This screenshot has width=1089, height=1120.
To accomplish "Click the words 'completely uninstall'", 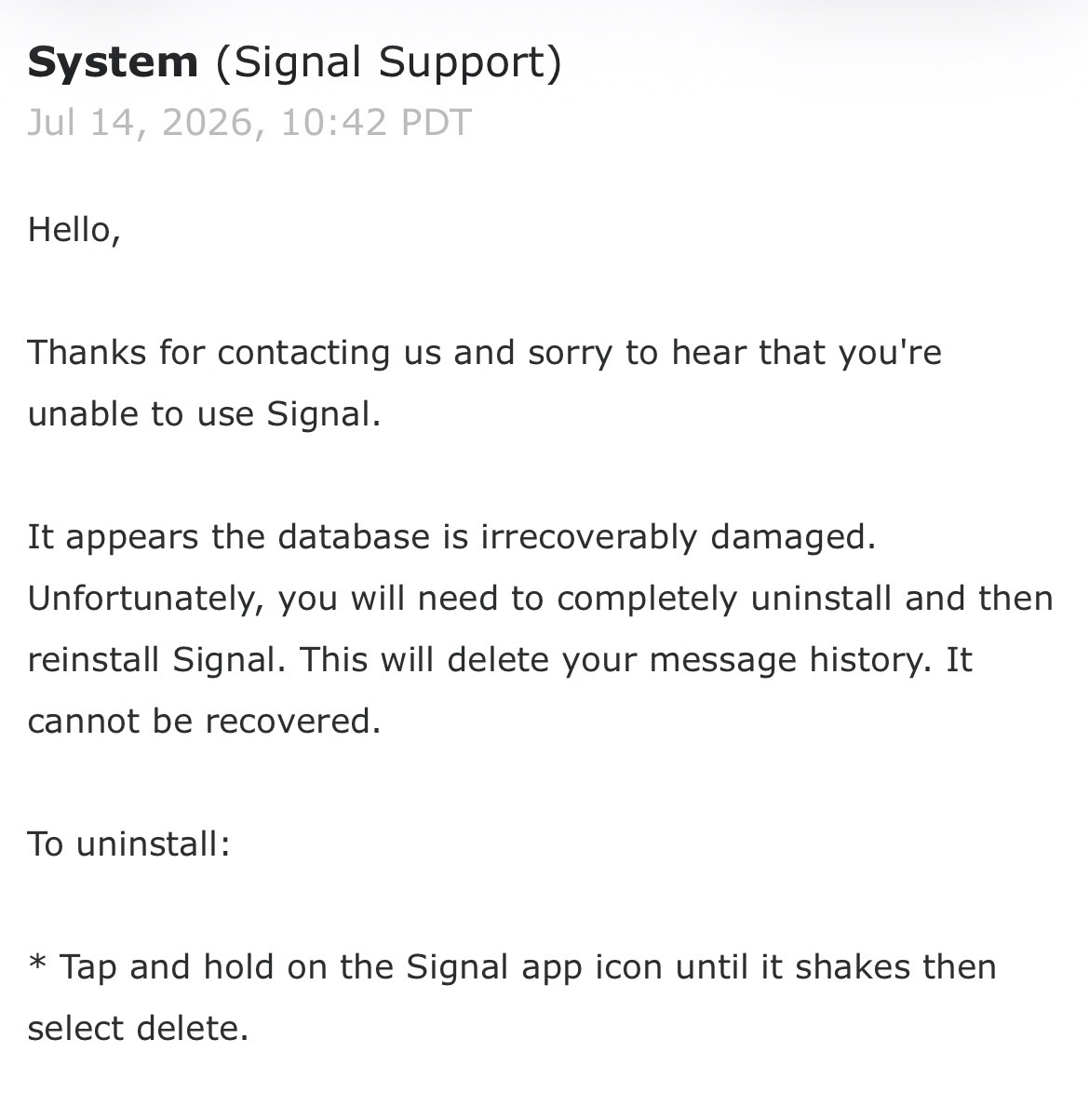I will point(726,600).
